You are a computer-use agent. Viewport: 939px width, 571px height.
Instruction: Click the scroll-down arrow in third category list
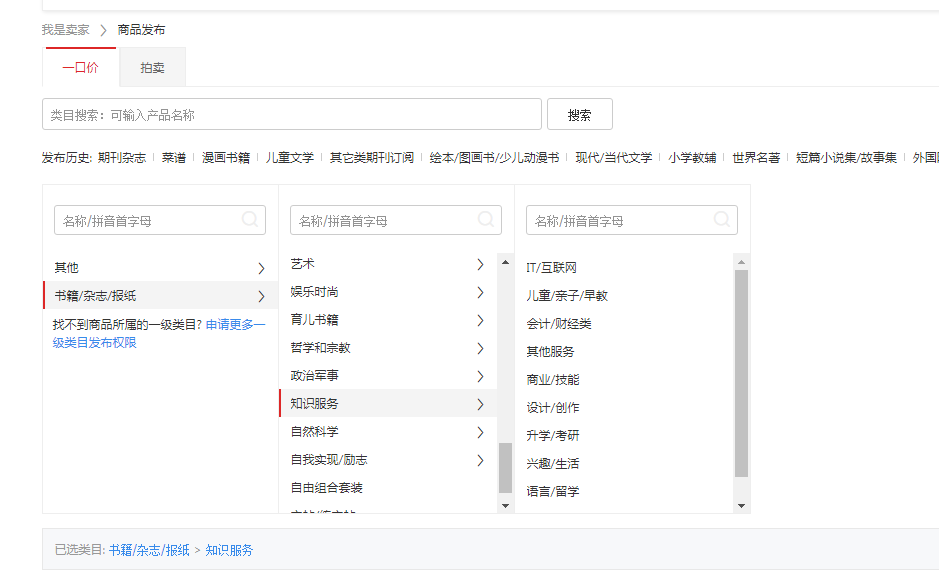tap(741, 505)
